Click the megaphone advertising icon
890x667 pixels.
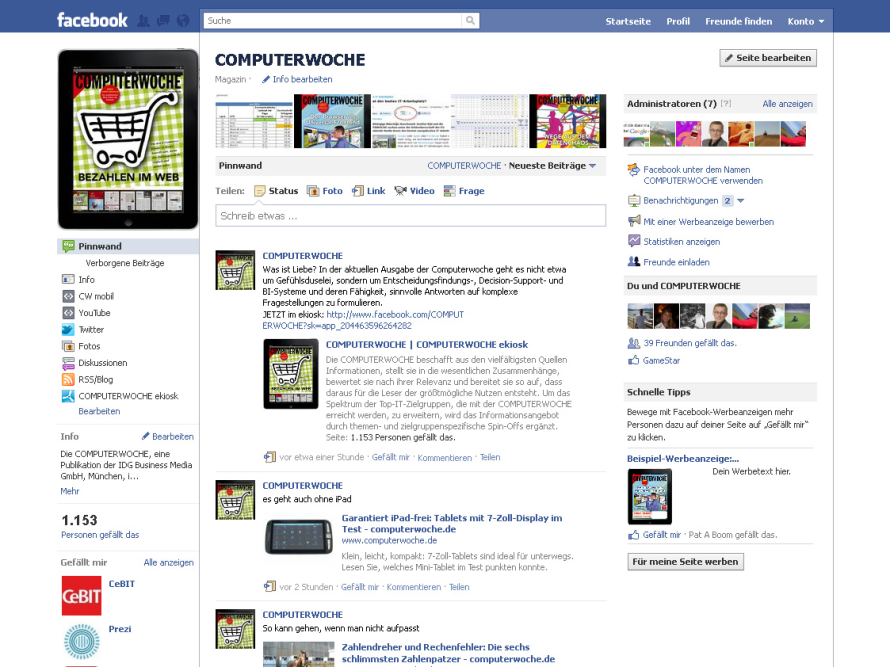point(634,221)
